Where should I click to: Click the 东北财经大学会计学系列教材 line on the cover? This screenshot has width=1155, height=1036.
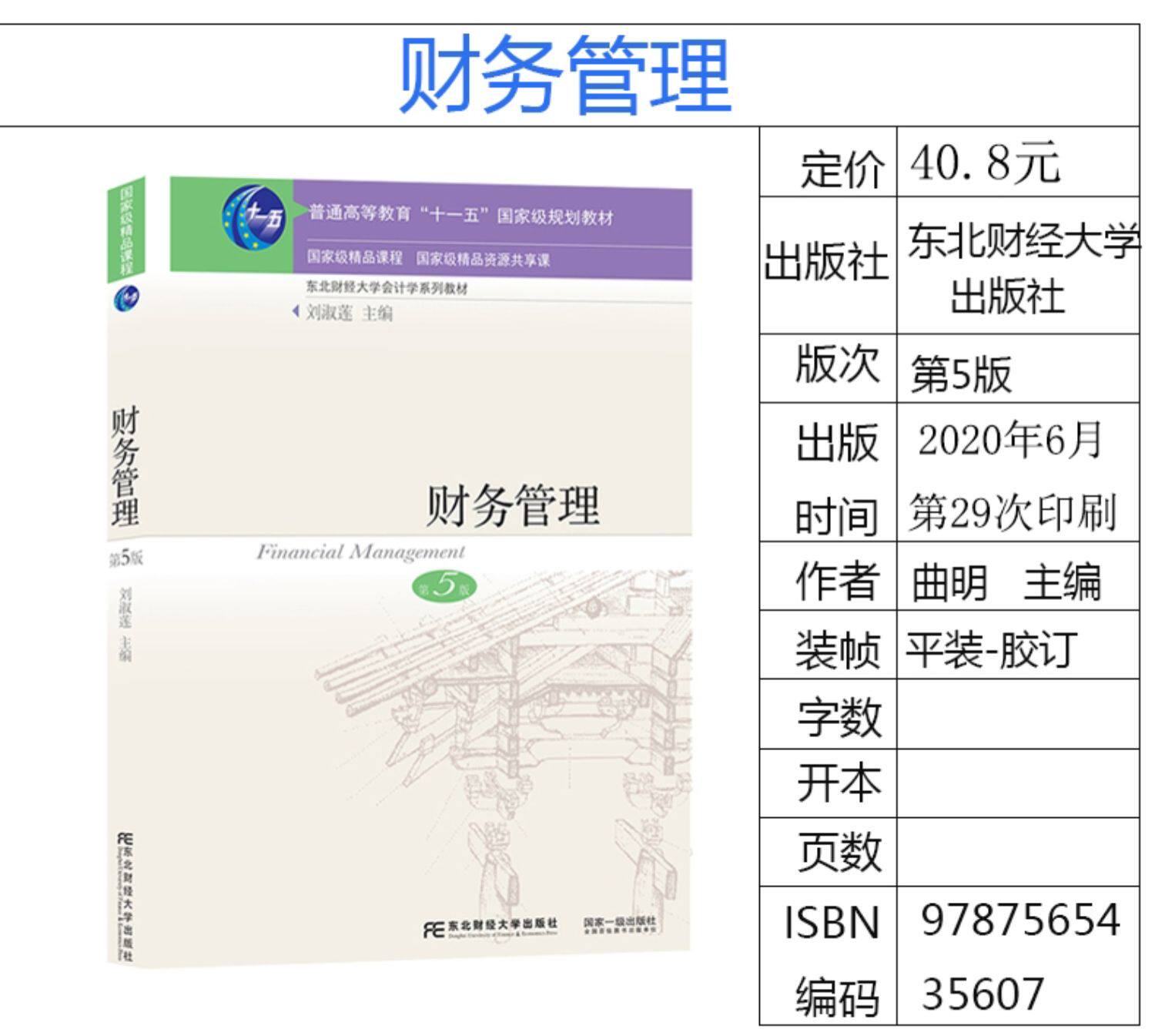tap(387, 287)
